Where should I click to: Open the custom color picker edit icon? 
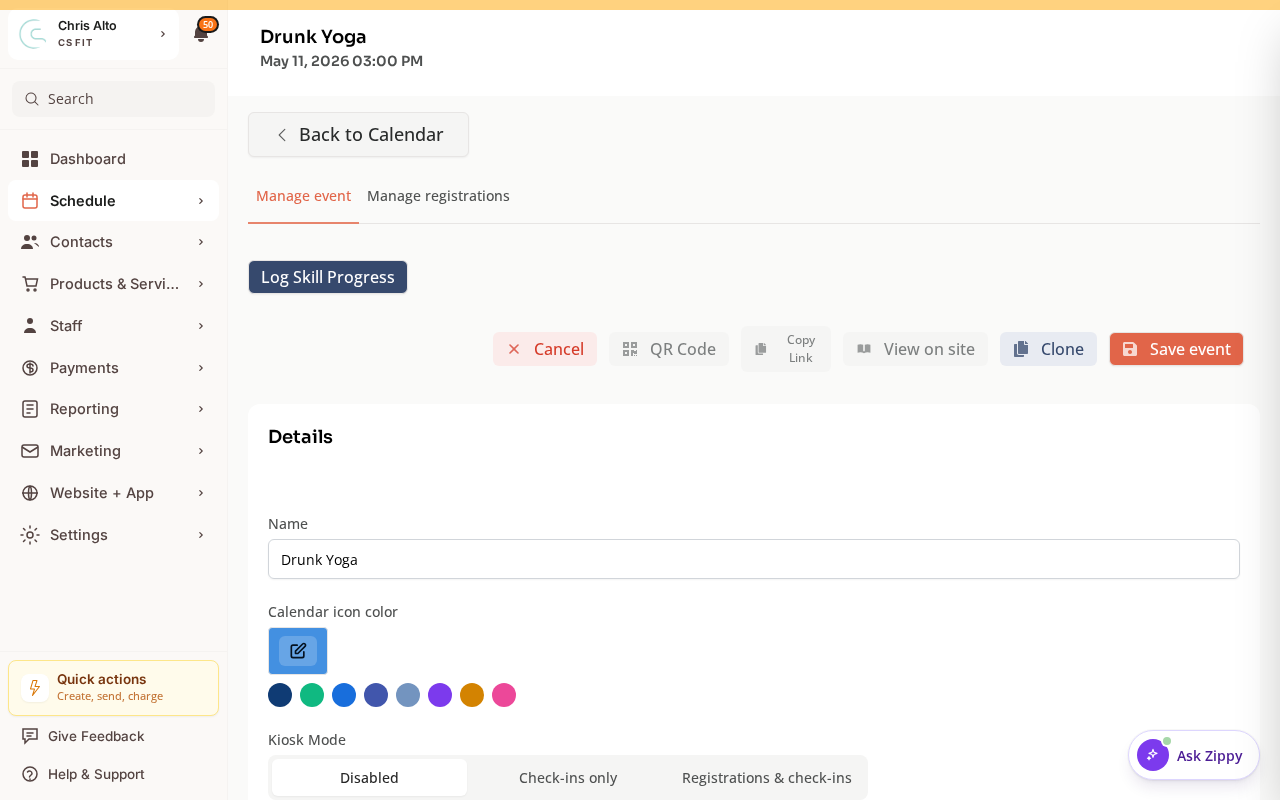pyautogui.click(x=298, y=651)
